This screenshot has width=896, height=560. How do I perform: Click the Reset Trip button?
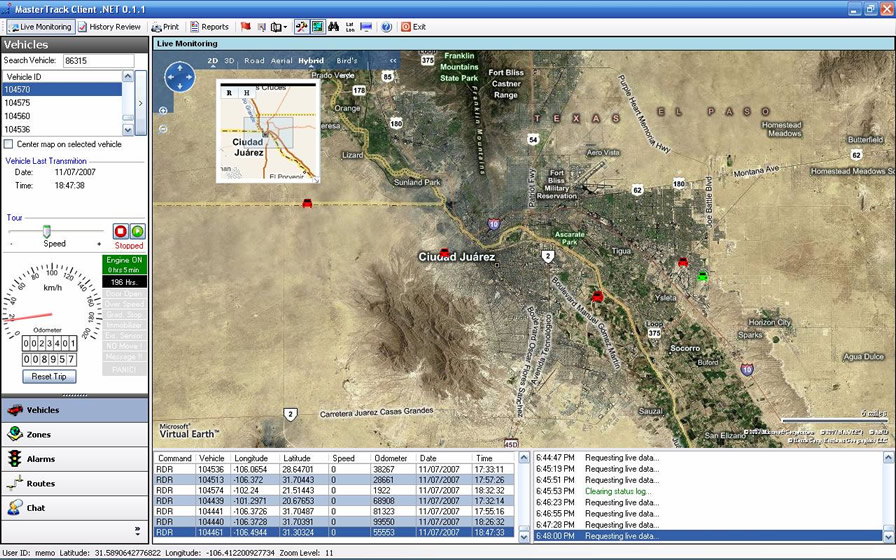point(49,377)
